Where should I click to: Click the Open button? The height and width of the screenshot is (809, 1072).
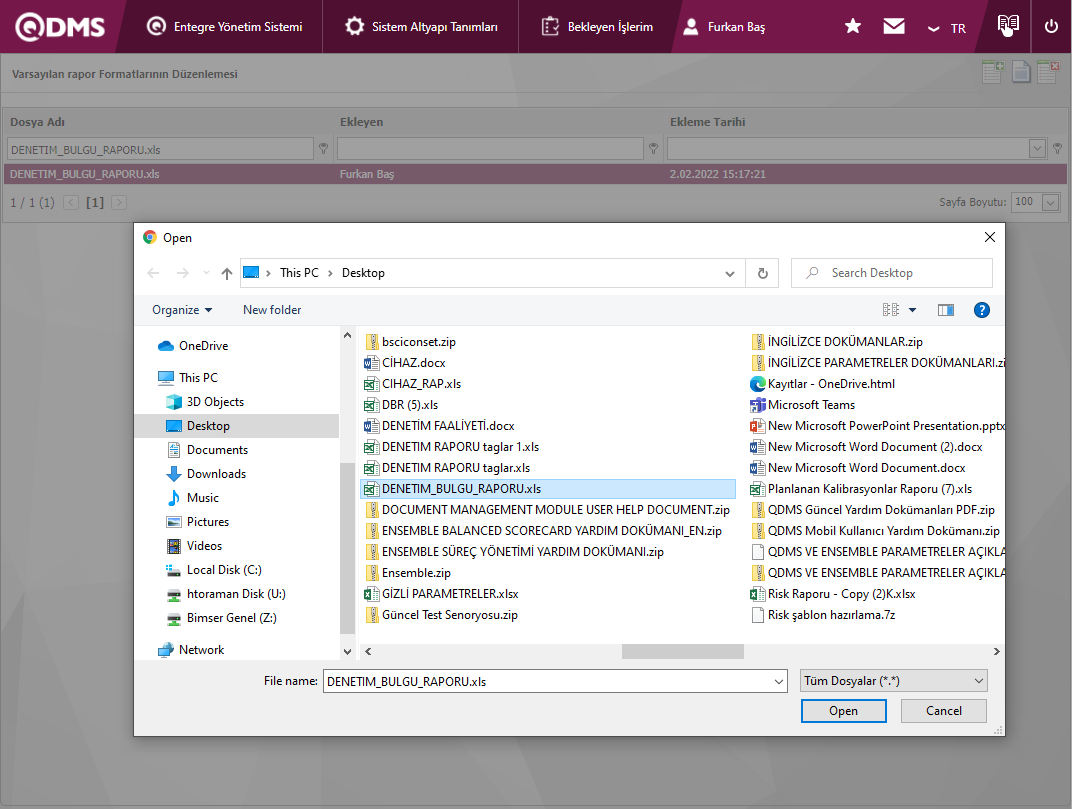point(843,711)
